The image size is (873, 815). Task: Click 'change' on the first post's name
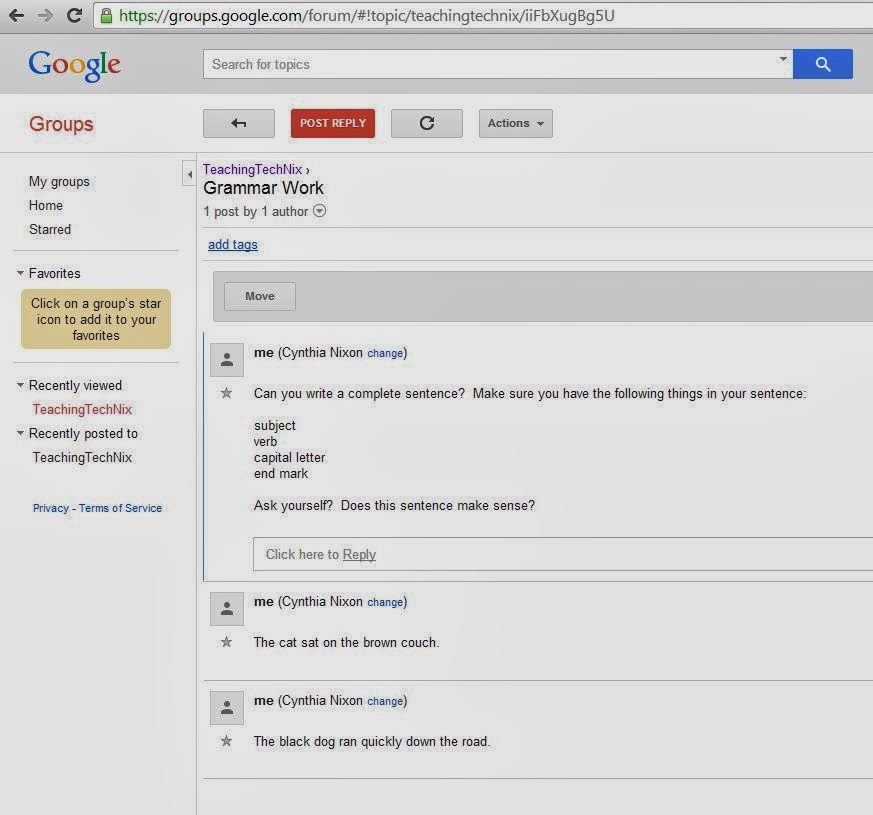tap(385, 354)
